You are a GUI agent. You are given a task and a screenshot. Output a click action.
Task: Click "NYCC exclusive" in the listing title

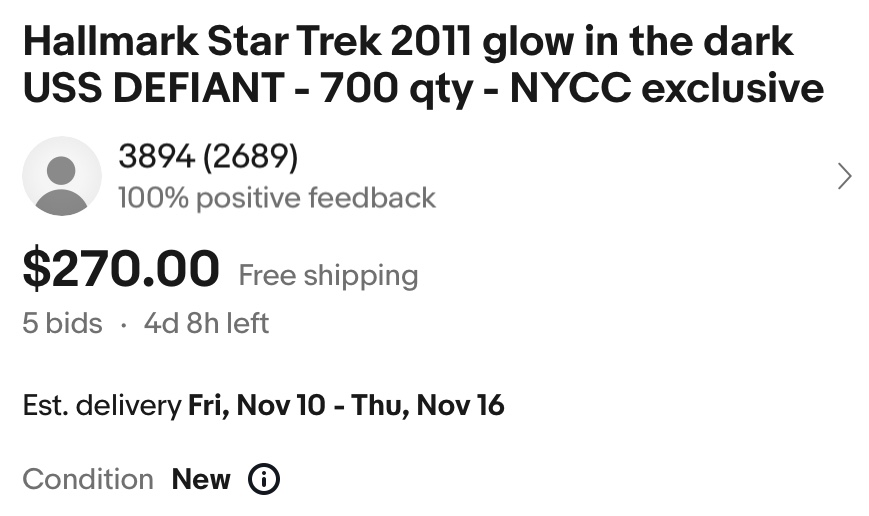click(667, 89)
